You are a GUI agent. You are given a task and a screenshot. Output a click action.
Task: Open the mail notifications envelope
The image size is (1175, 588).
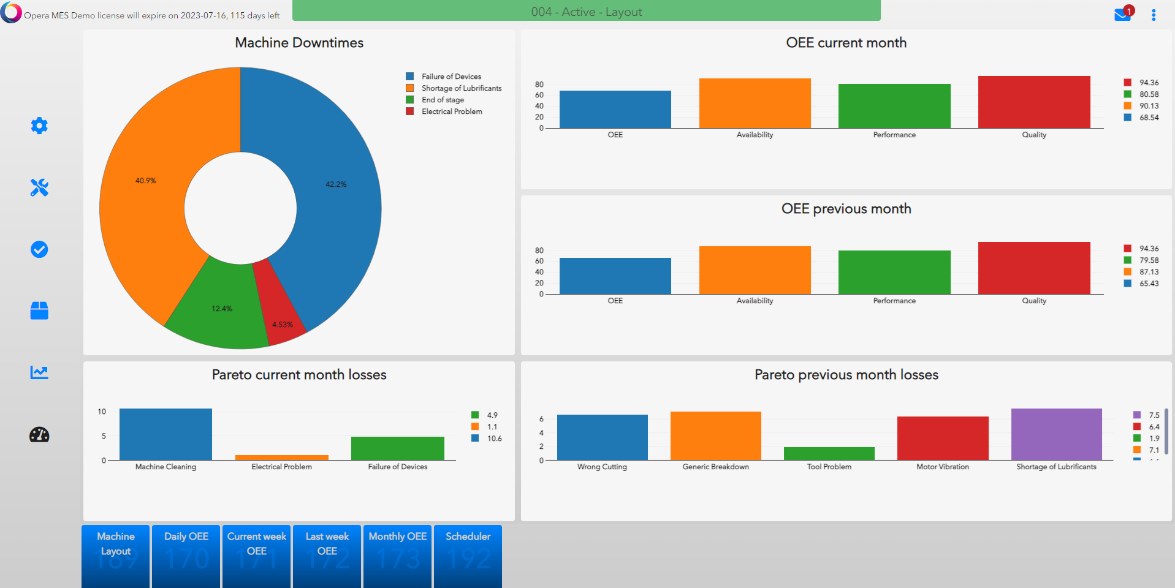1123,14
